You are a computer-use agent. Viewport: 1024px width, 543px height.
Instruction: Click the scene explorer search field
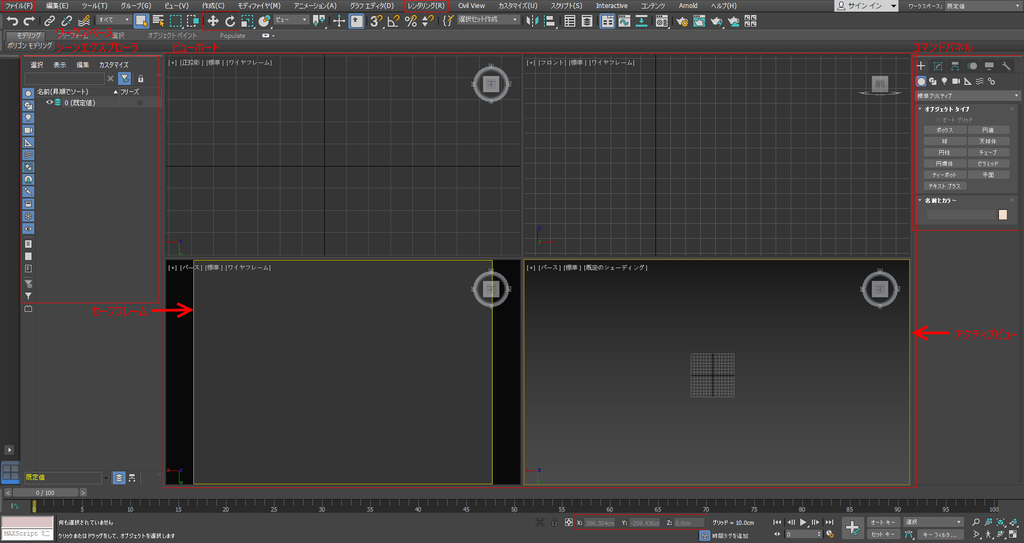coord(64,78)
